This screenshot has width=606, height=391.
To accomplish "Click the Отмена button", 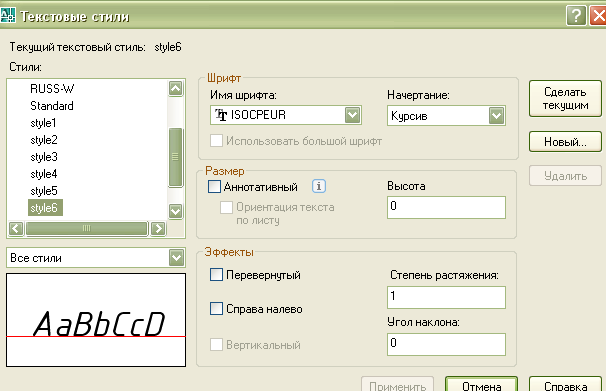I will (x=481, y=385).
